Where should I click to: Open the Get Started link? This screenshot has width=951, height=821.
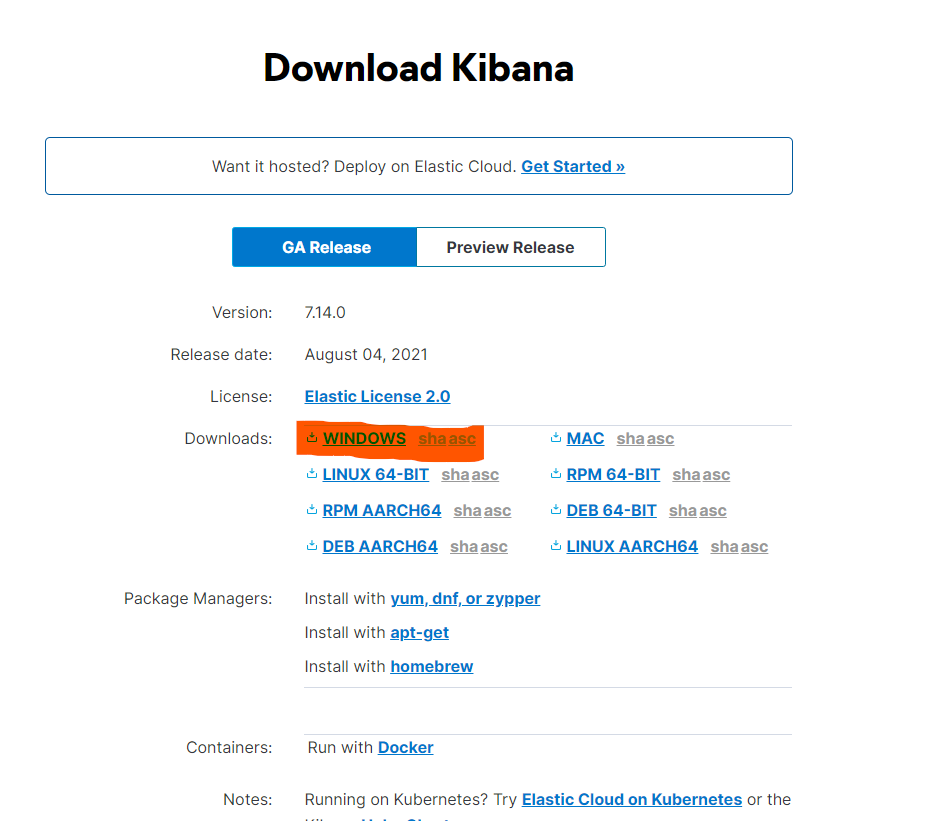(x=573, y=166)
